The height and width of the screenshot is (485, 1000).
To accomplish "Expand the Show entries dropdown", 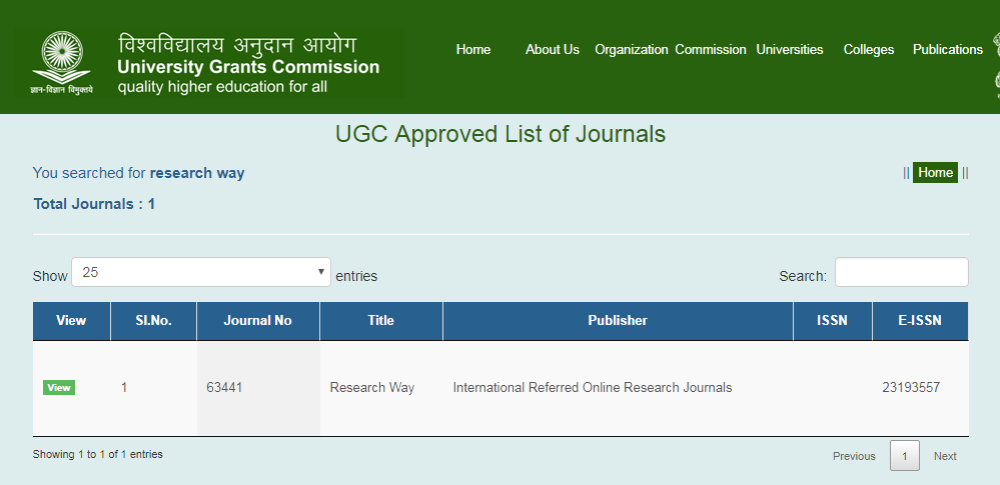I will tap(201, 272).
